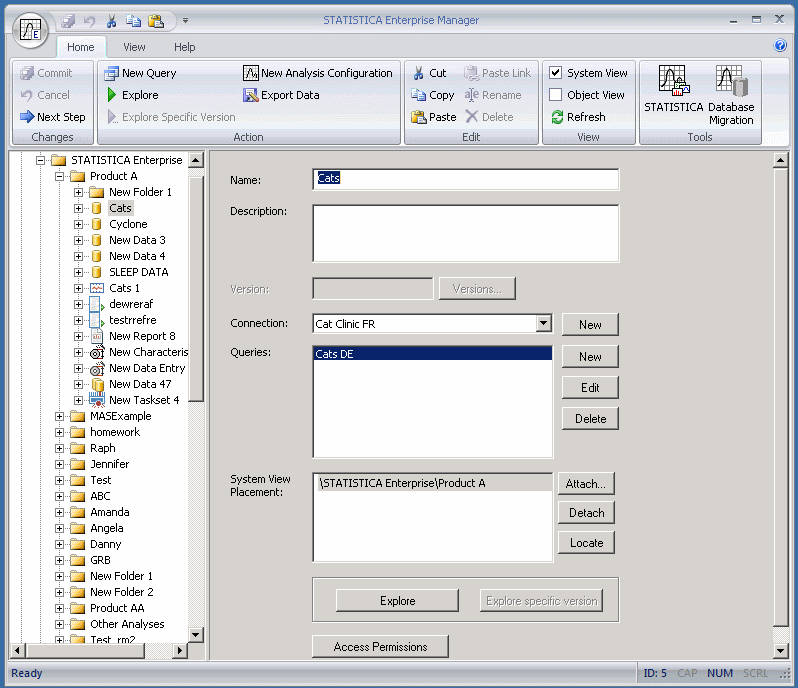The width and height of the screenshot is (798, 688).
Task: Expand the SLEEP DATA node
Action: 78,272
